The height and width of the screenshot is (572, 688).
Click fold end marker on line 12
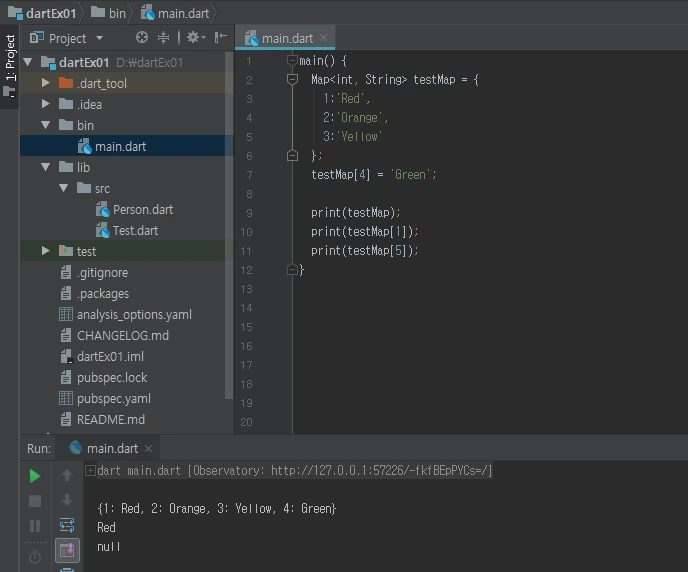(292, 269)
